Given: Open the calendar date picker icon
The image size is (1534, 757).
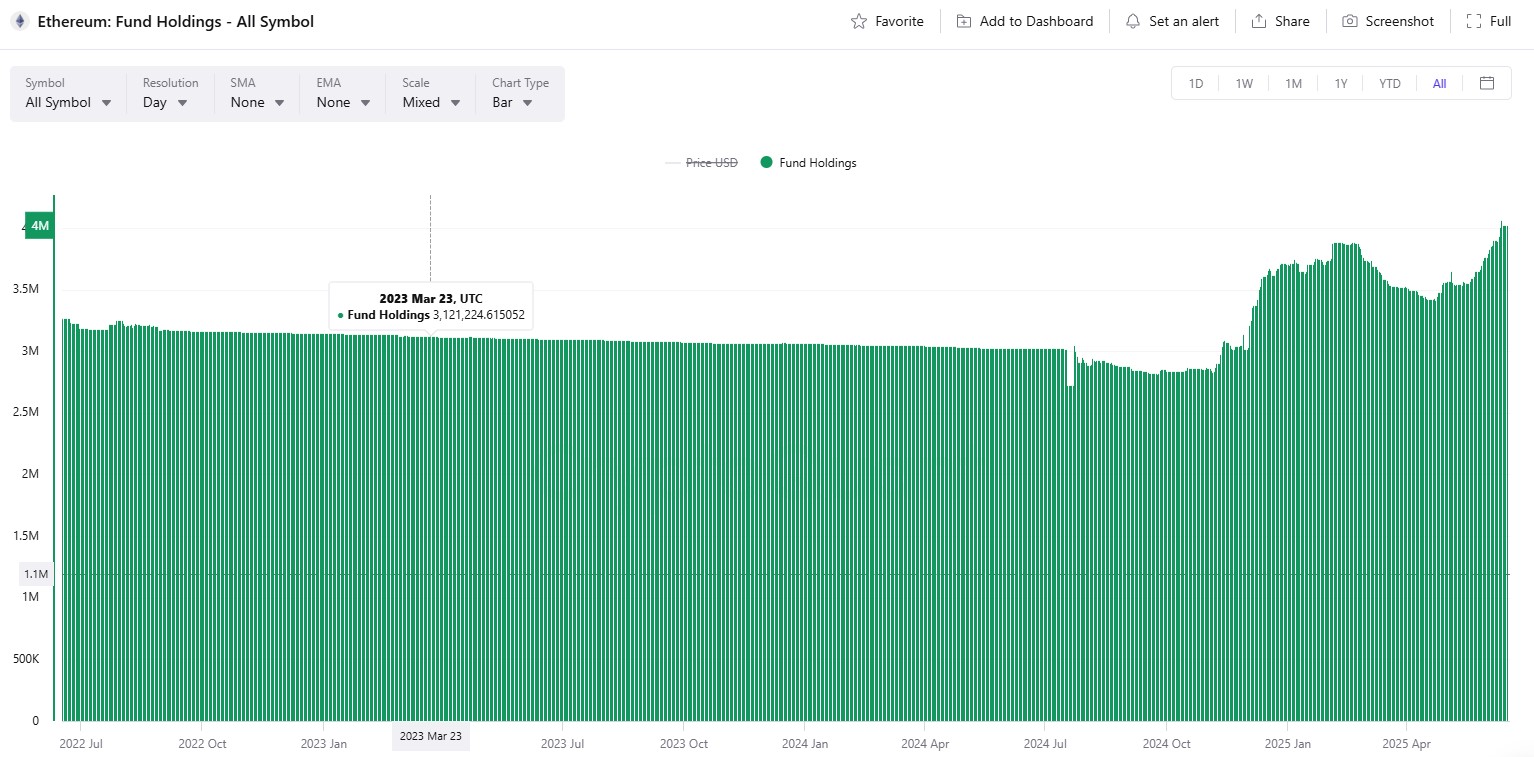Looking at the screenshot, I should pyautogui.click(x=1487, y=83).
